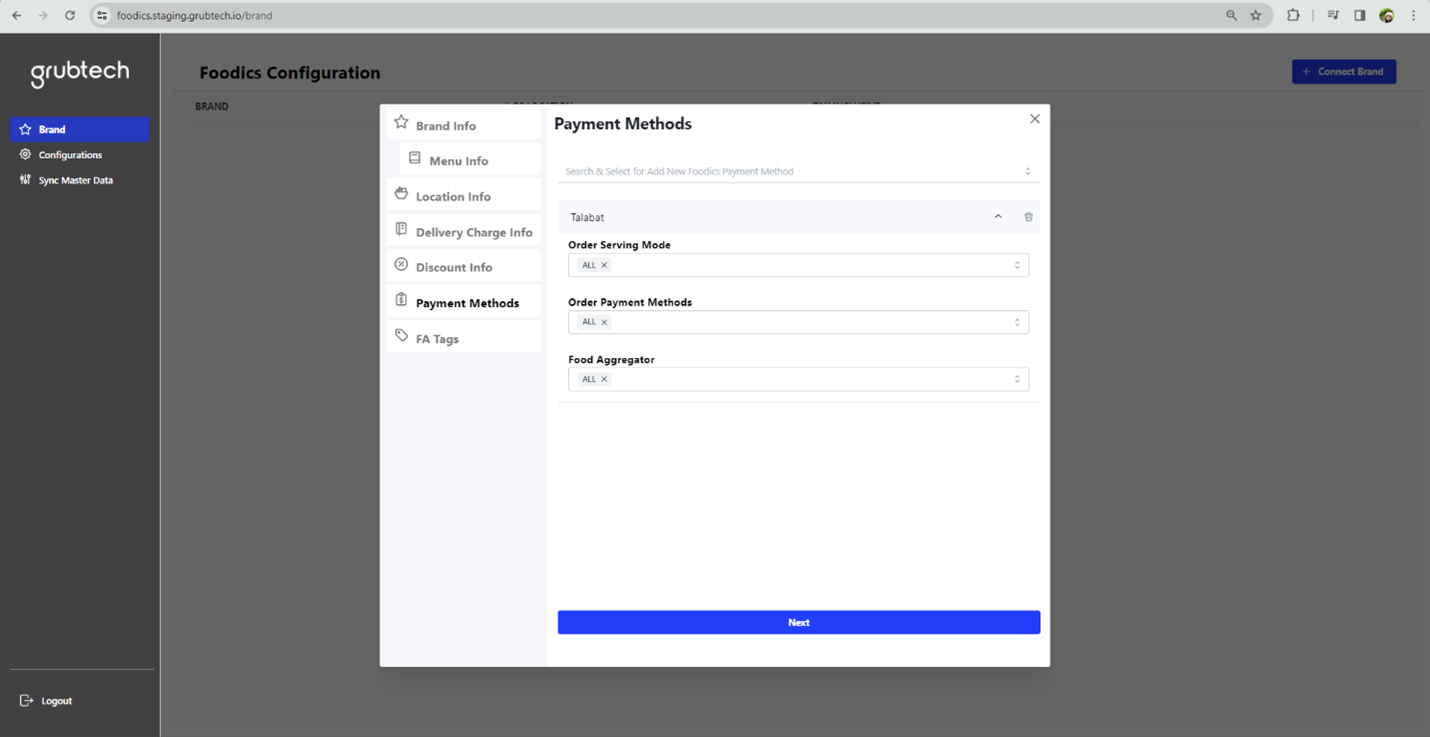Open Configurations in the left sidebar
This screenshot has height=737, width=1430.
tap(70, 155)
